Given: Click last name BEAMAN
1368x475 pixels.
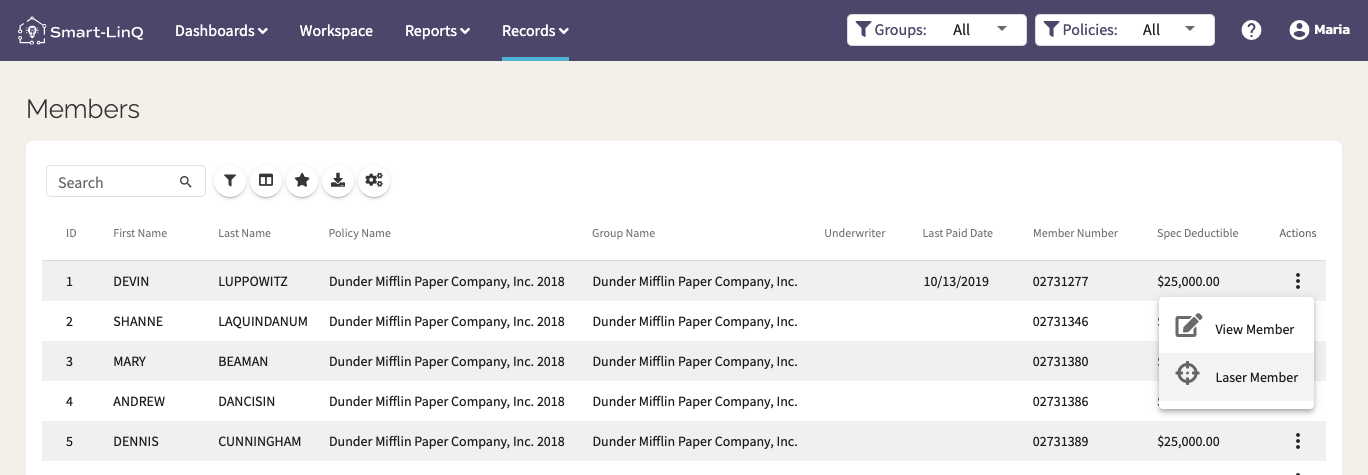Looking at the screenshot, I should tap(243, 361).
